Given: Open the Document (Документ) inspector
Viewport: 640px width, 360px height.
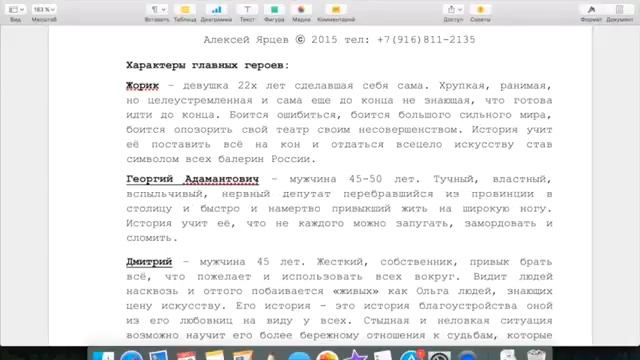Looking at the screenshot, I should click(620, 9).
